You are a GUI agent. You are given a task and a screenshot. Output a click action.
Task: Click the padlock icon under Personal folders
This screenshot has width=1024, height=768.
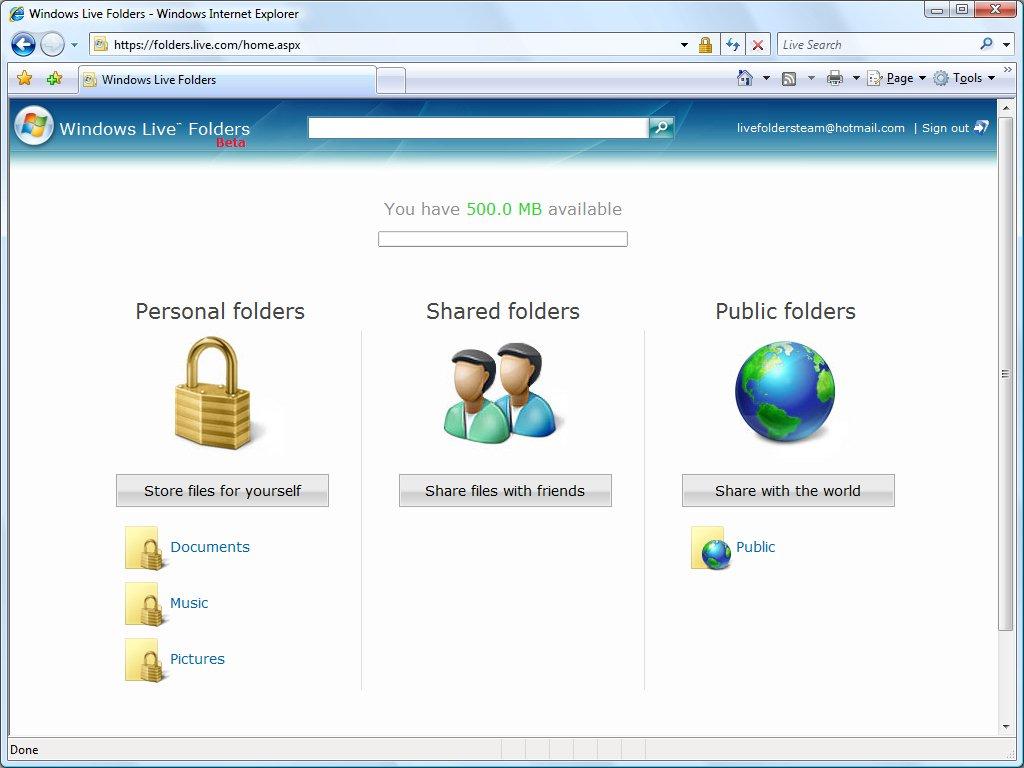click(212, 392)
